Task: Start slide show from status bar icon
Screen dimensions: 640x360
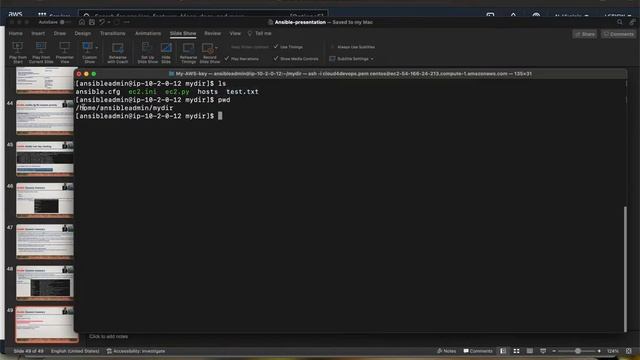Action: (x=543, y=351)
